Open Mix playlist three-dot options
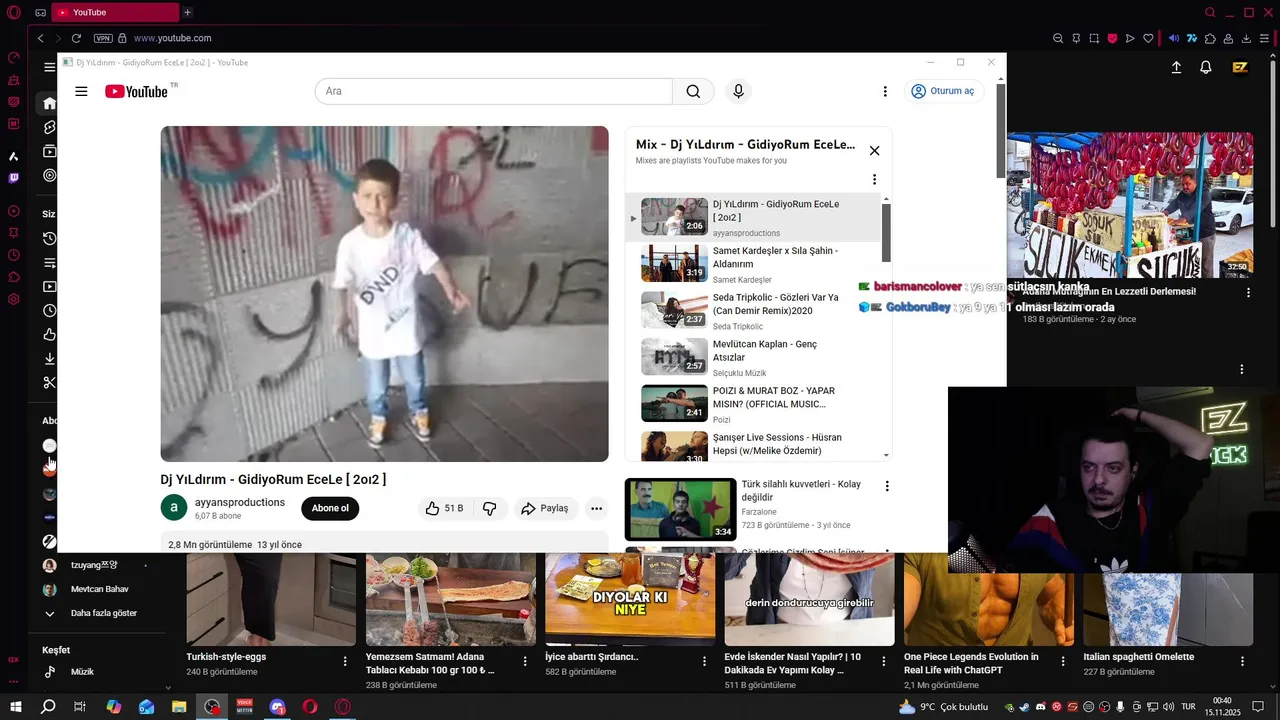The width and height of the screenshot is (1280, 720). (874, 180)
